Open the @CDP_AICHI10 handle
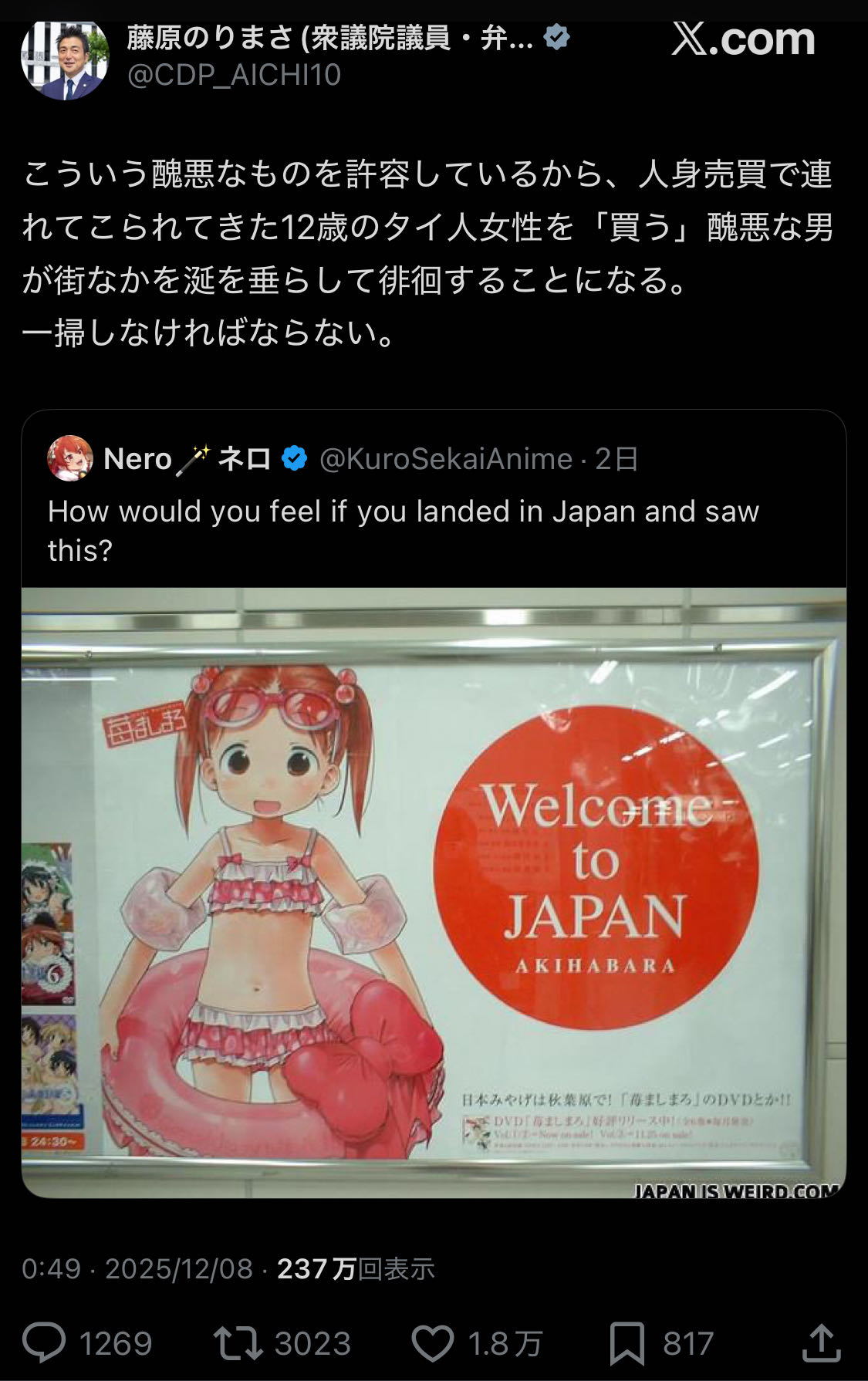 (x=234, y=76)
